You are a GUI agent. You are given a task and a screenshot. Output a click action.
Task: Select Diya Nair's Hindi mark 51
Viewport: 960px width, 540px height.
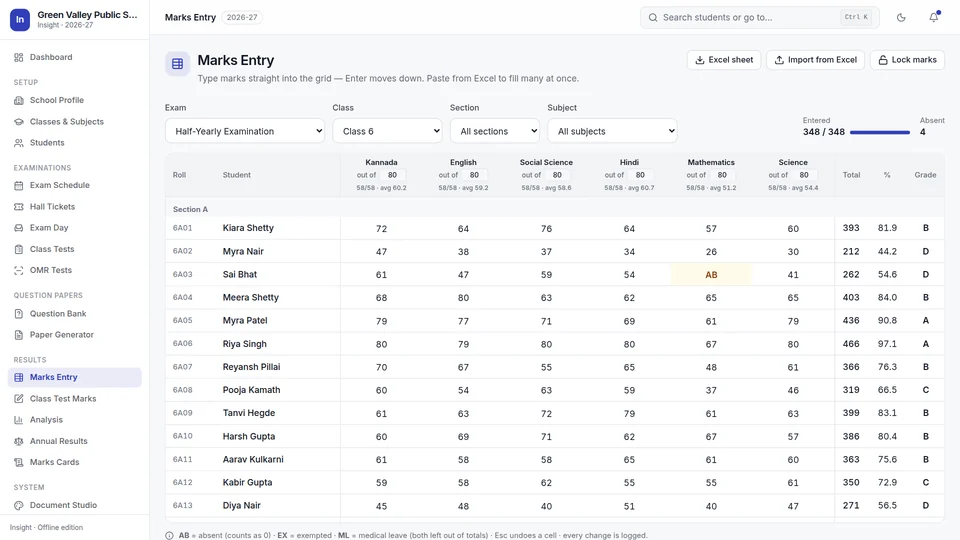coord(629,506)
